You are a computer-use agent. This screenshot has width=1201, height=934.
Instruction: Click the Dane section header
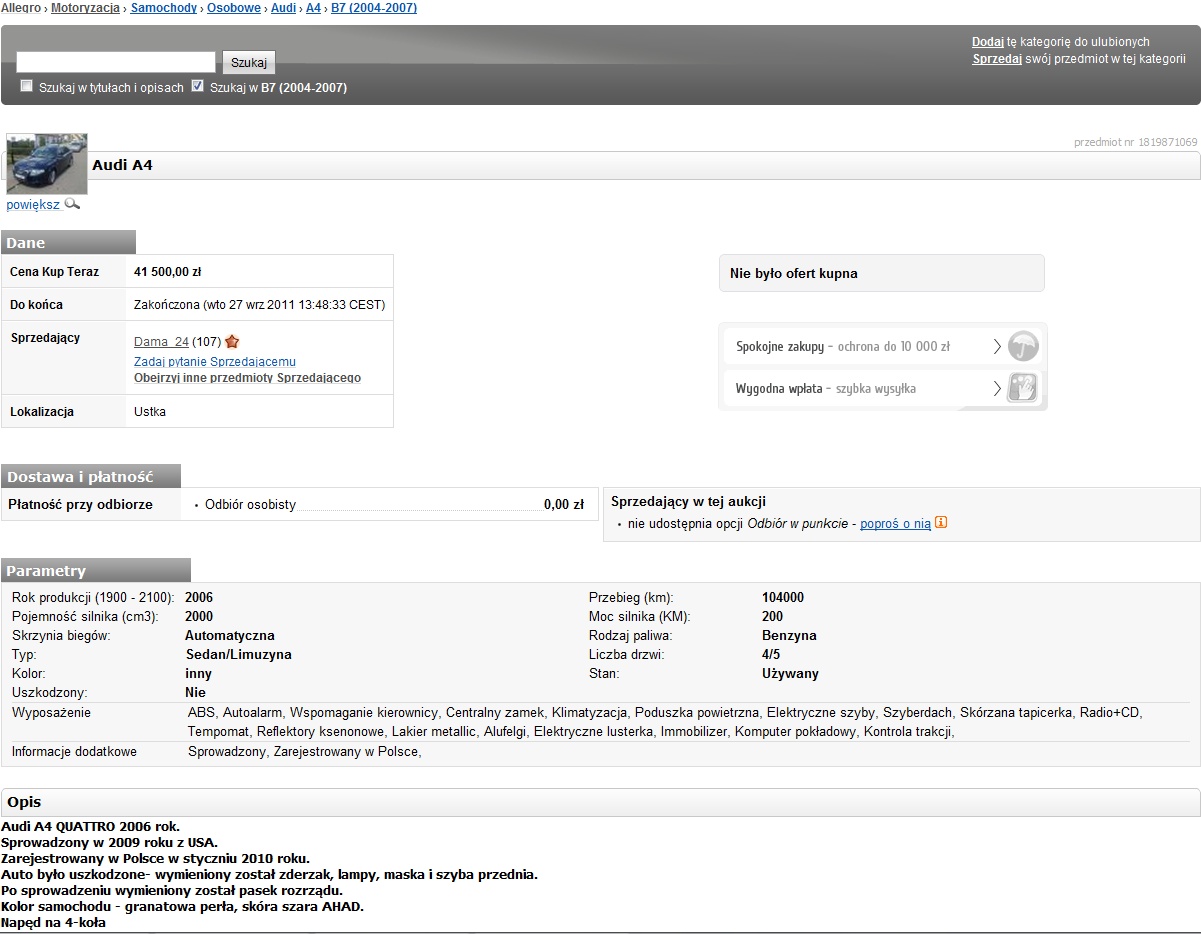click(x=68, y=242)
